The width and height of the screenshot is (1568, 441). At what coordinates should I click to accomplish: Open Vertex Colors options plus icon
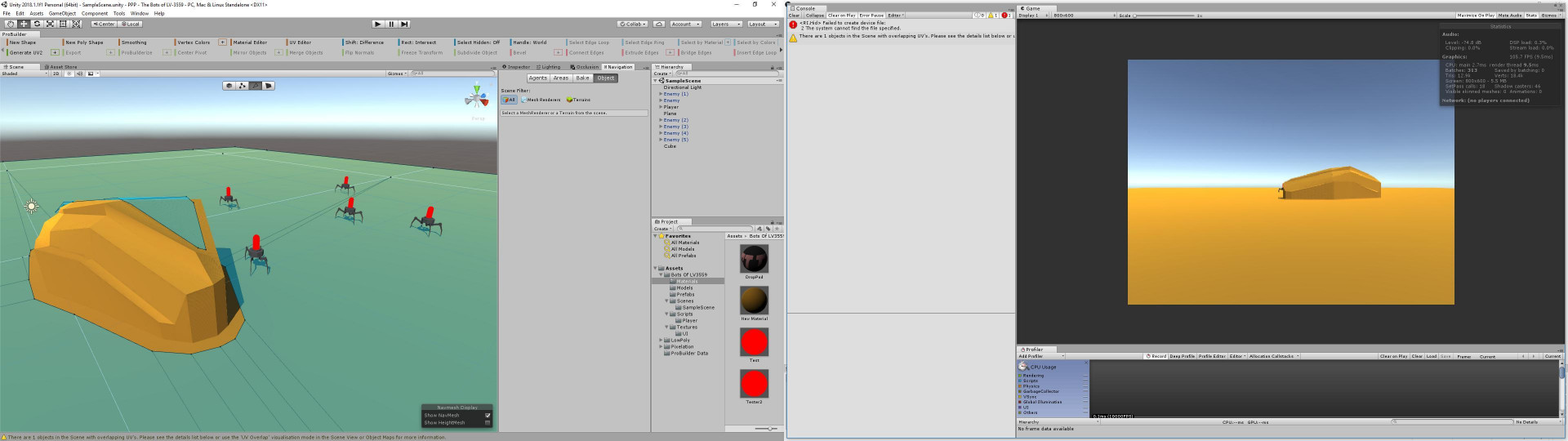click(x=222, y=42)
